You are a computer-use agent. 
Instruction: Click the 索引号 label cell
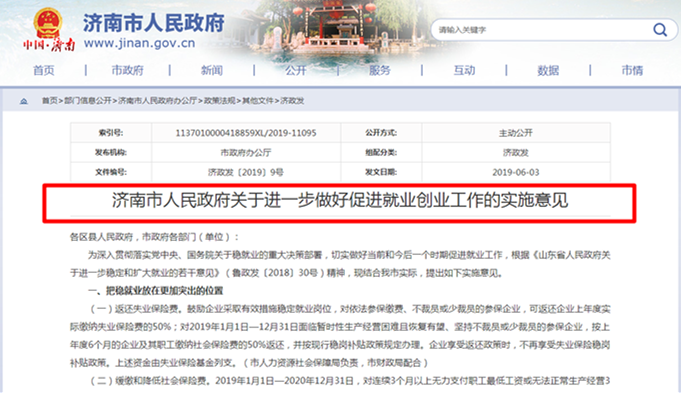[x=111, y=133]
